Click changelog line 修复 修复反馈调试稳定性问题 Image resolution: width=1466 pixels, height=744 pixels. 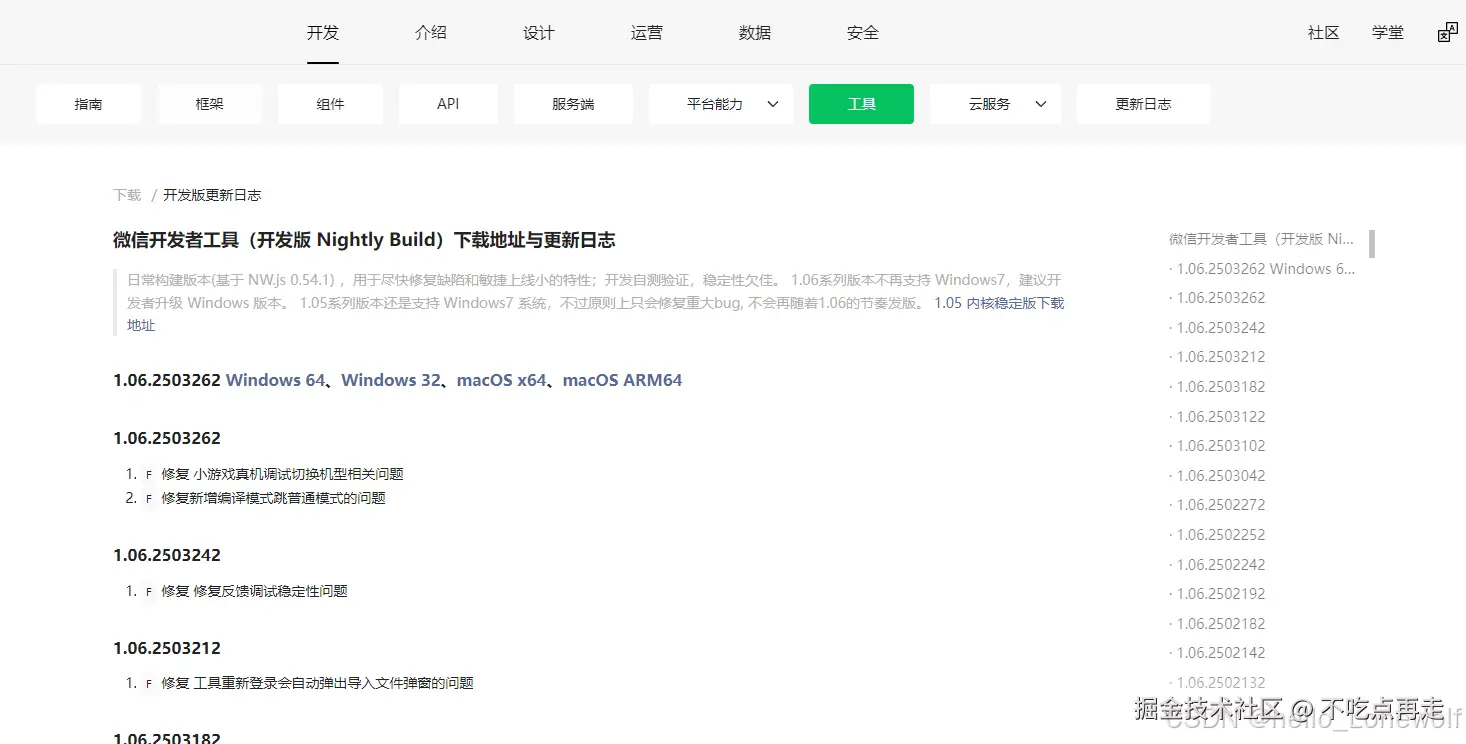coord(254,591)
